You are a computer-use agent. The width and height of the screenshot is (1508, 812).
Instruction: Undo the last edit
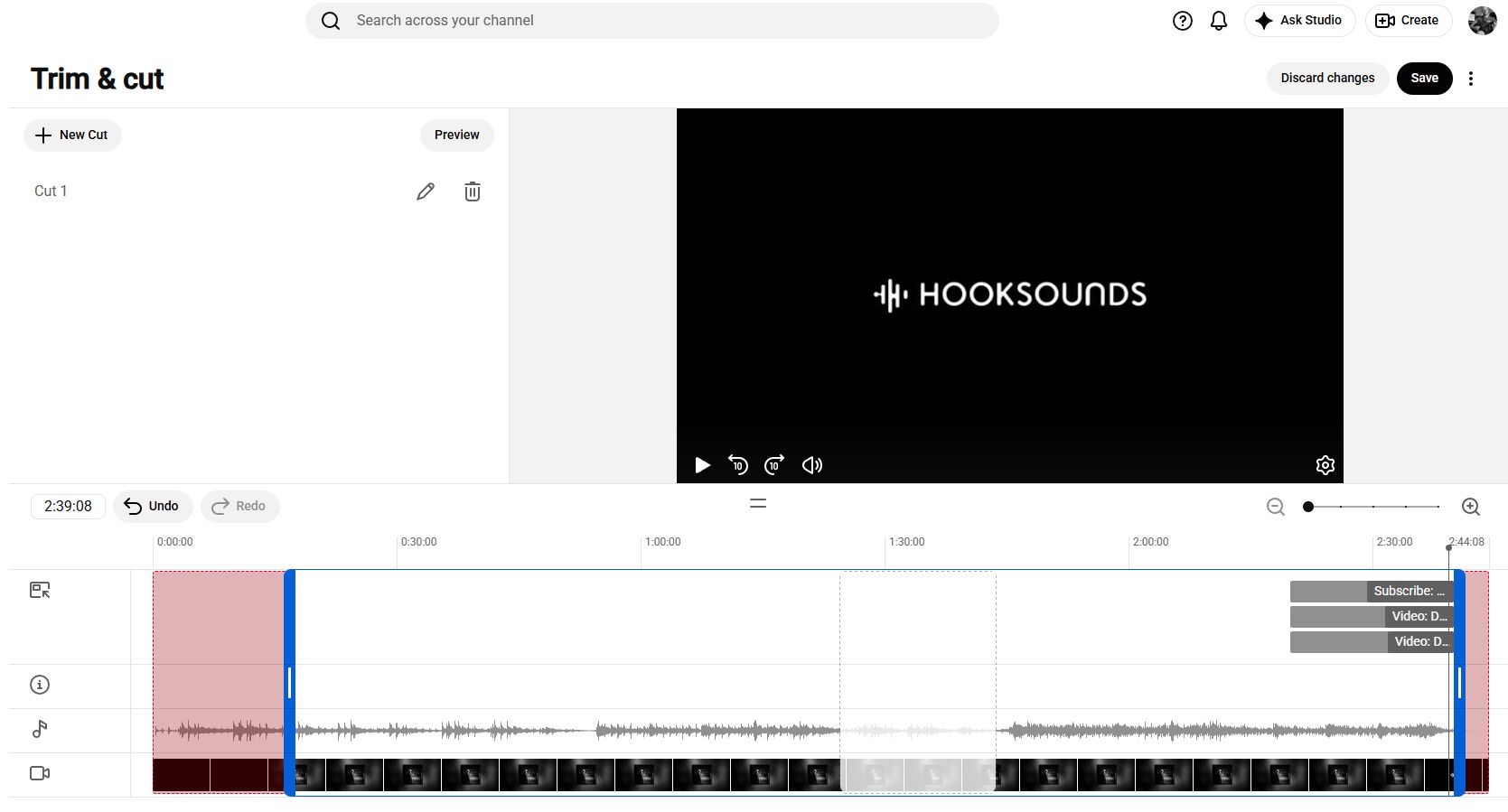[x=152, y=507]
